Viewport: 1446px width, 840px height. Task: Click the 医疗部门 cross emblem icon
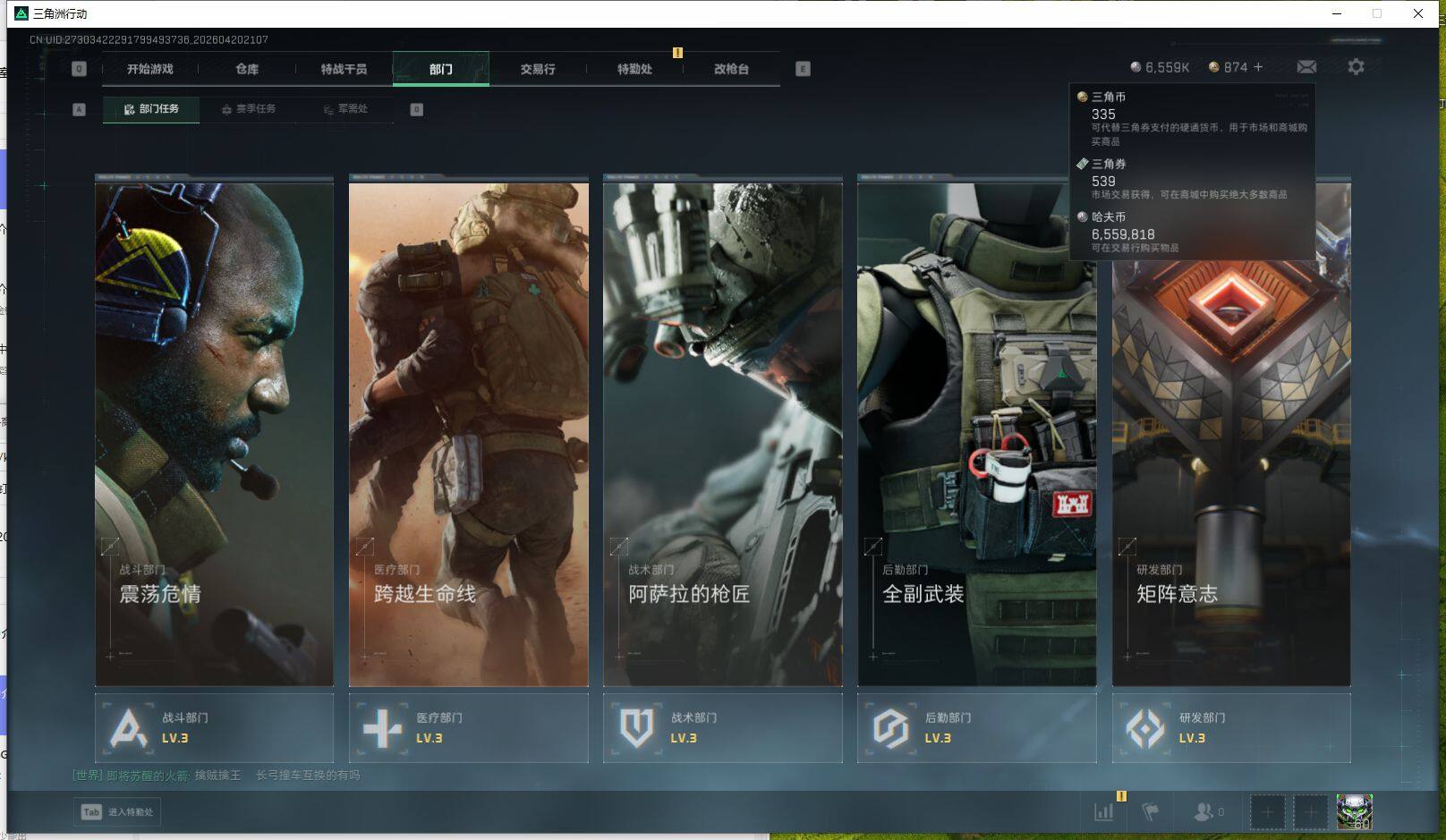coord(382,728)
